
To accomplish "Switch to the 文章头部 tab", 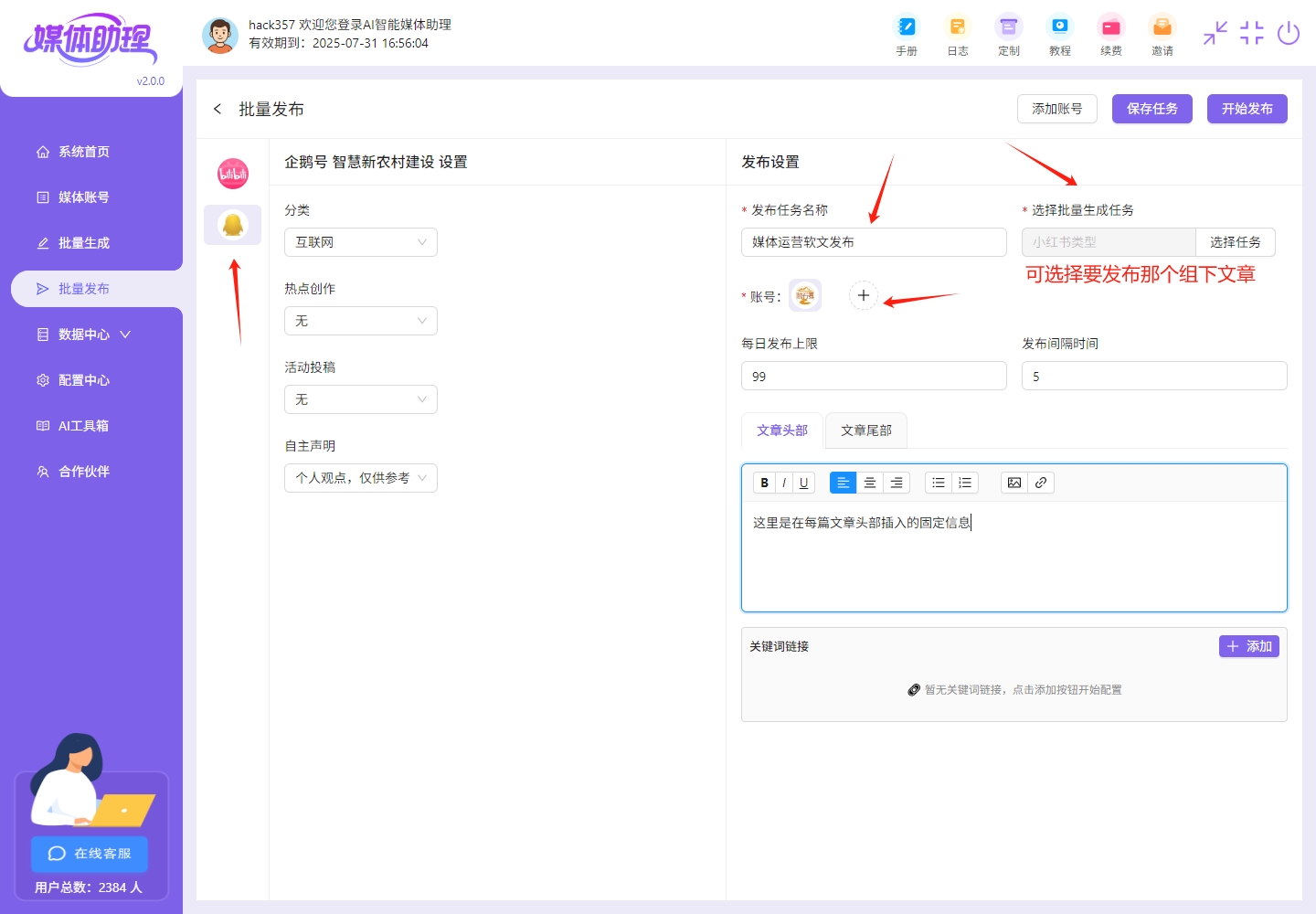I will tap(782, 430).
